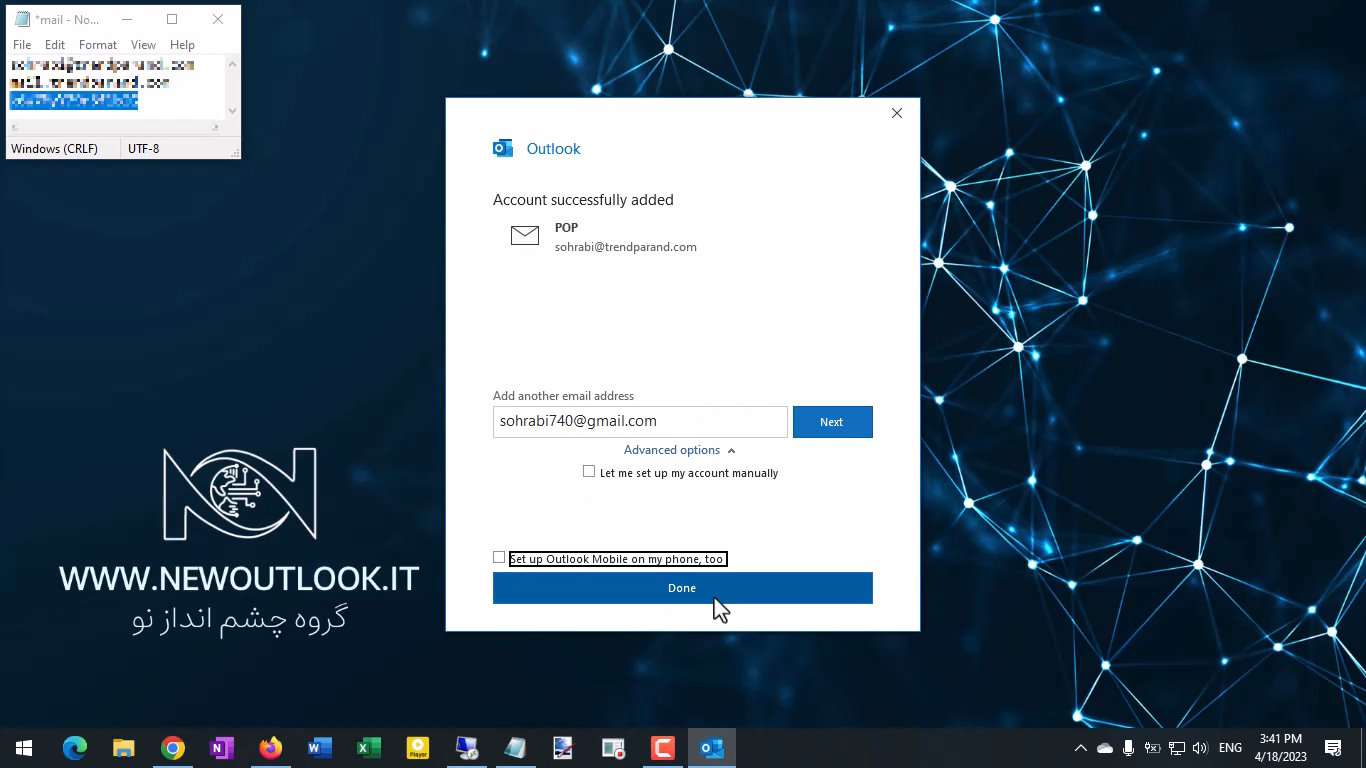Open volume control from tray
Screen dimensions: 1366x768
pos(1200,748)
